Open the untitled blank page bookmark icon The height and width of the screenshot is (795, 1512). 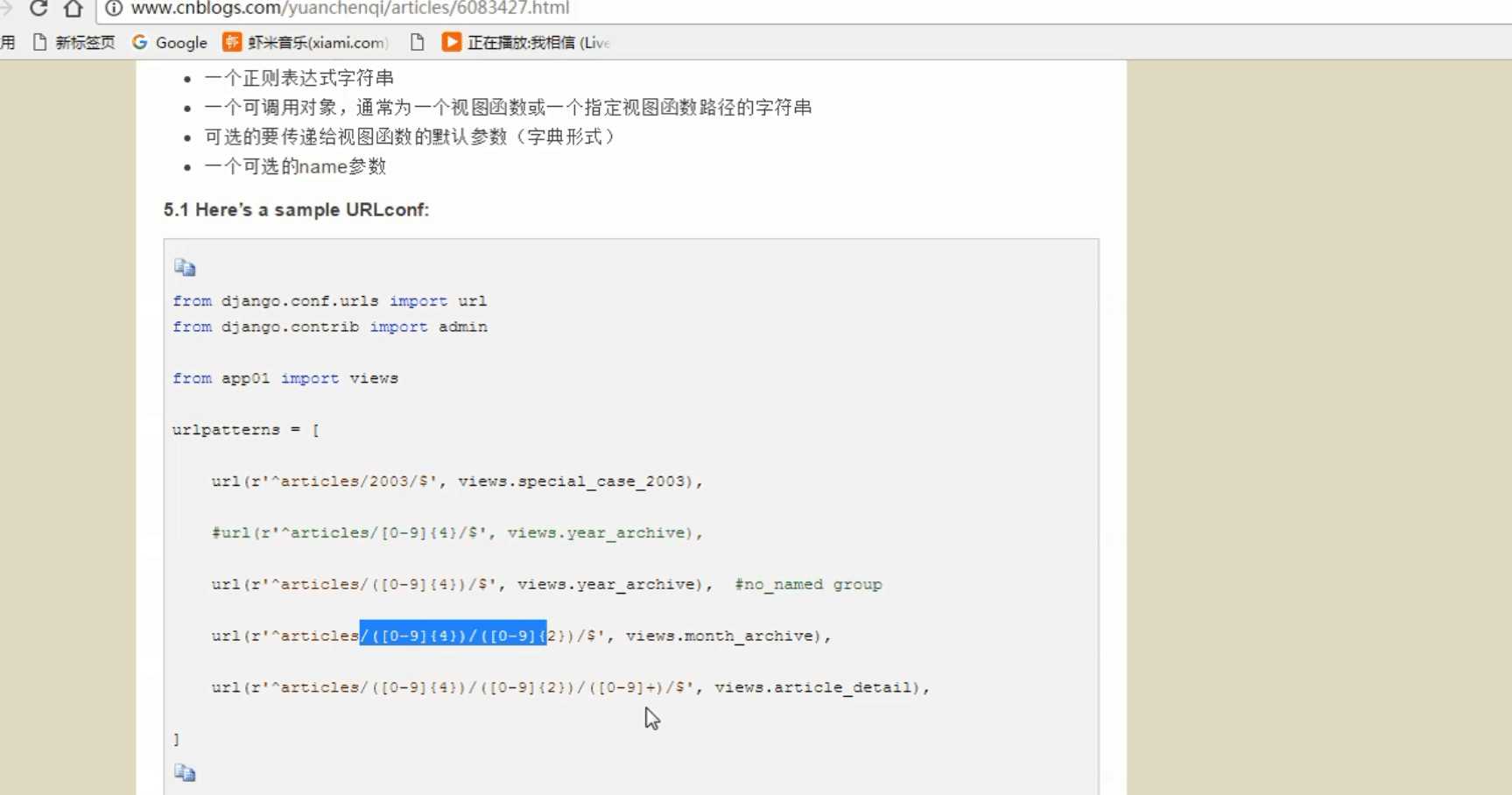click(418, 42)
